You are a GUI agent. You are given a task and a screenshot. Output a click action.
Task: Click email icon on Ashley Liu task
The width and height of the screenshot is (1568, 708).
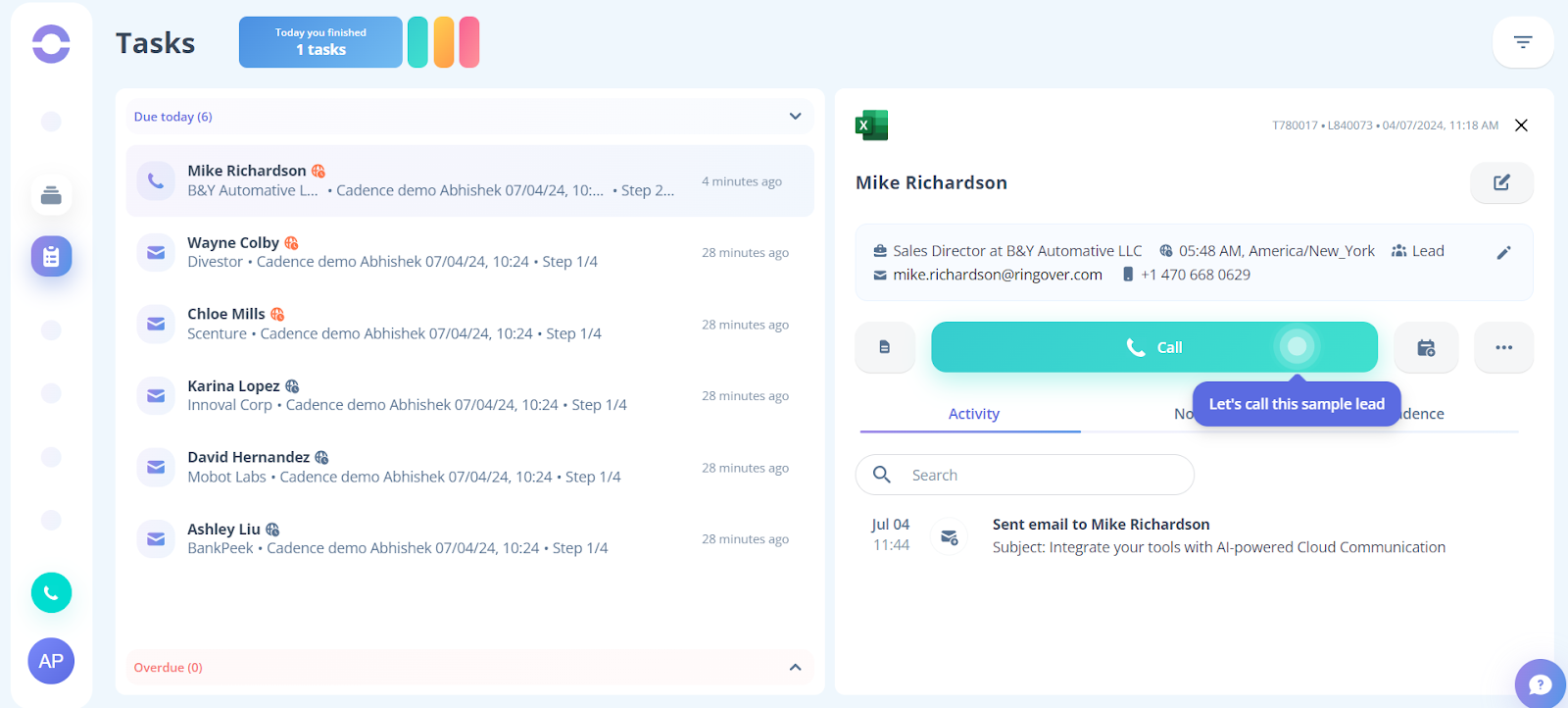tap(156, 538)
